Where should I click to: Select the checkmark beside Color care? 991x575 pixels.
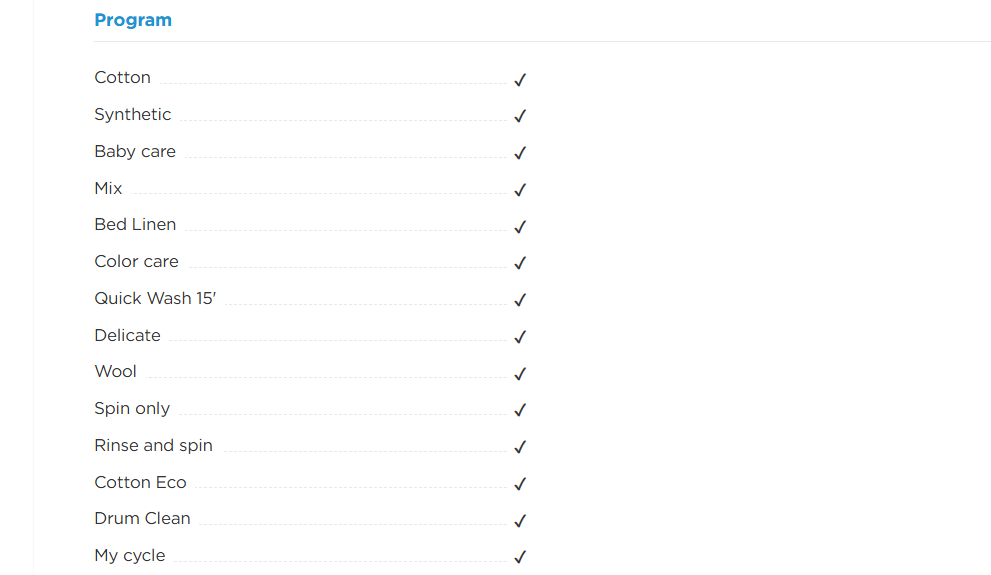coord(520,263)
